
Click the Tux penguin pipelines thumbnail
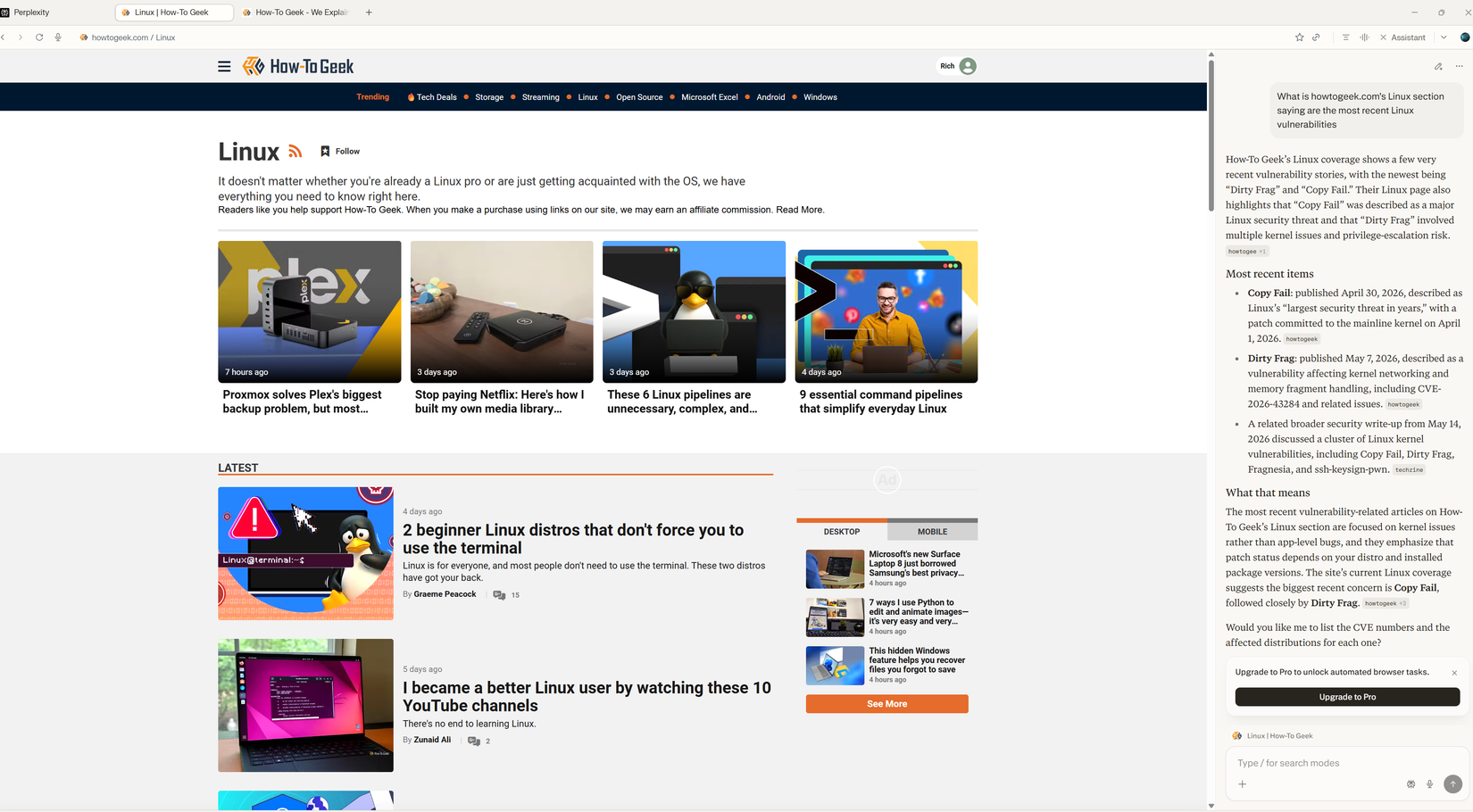coord(694,311)
